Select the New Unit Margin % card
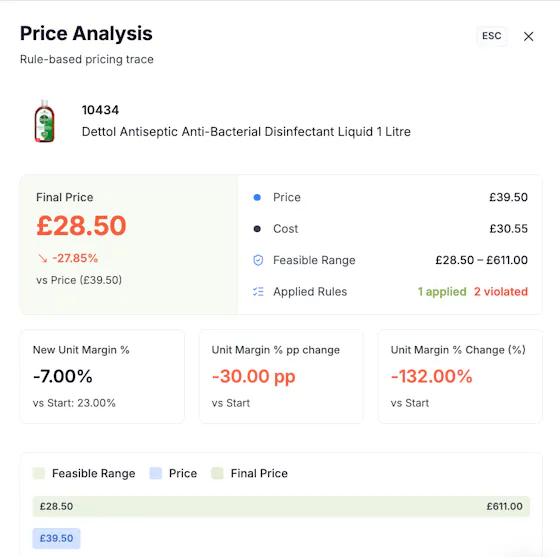The image size is (560, 557). click(x=102, y=376)
